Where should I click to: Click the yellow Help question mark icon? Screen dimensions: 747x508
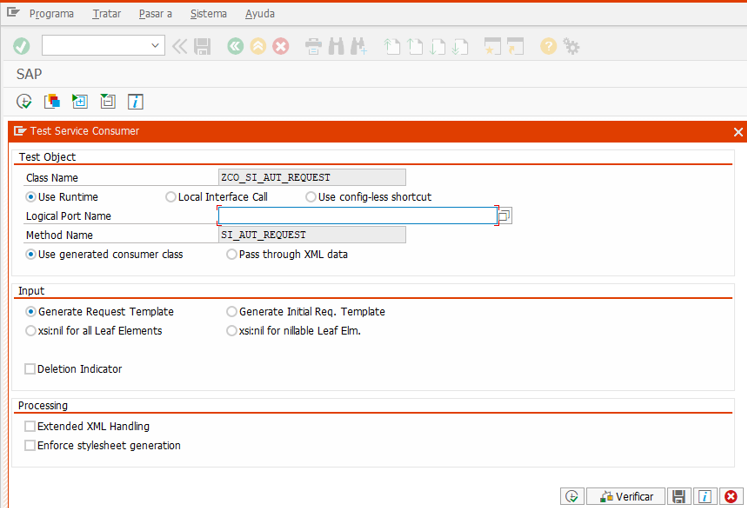tap(548, 46)
